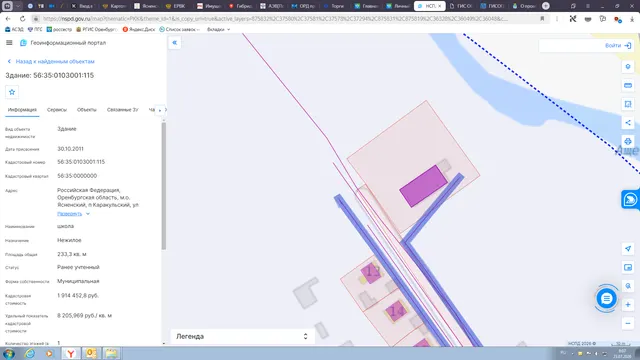Viewport: 640px width, 360px height.
Task: Click the Войти login button
Action: click(618, 46)
